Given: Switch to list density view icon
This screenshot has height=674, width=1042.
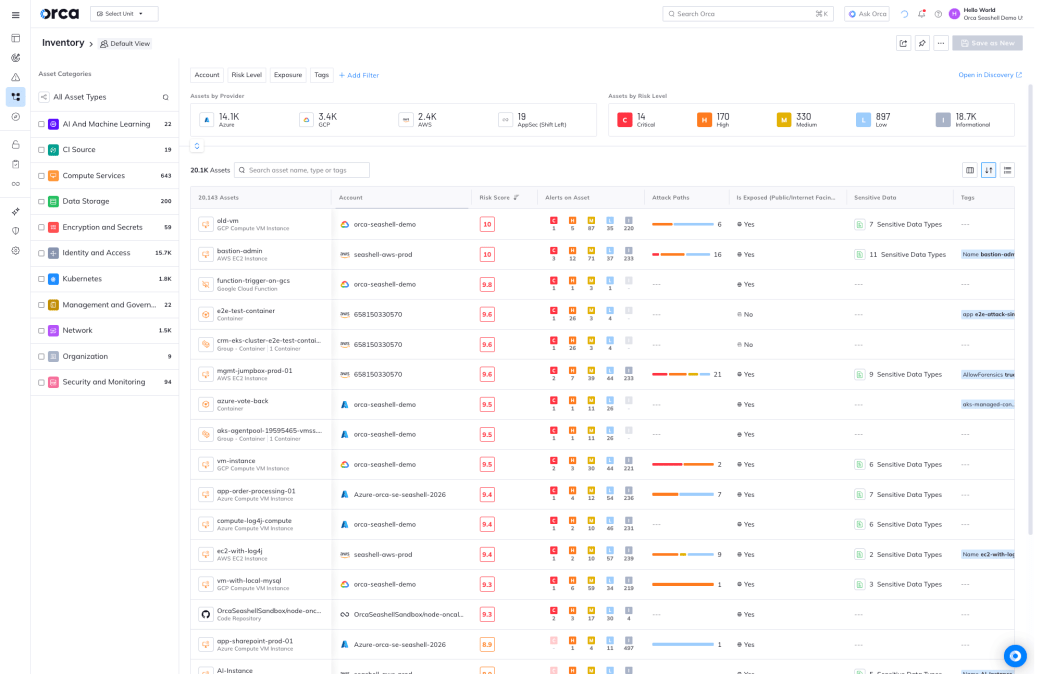Looking at the screenshot, I should coord(1007,171).
